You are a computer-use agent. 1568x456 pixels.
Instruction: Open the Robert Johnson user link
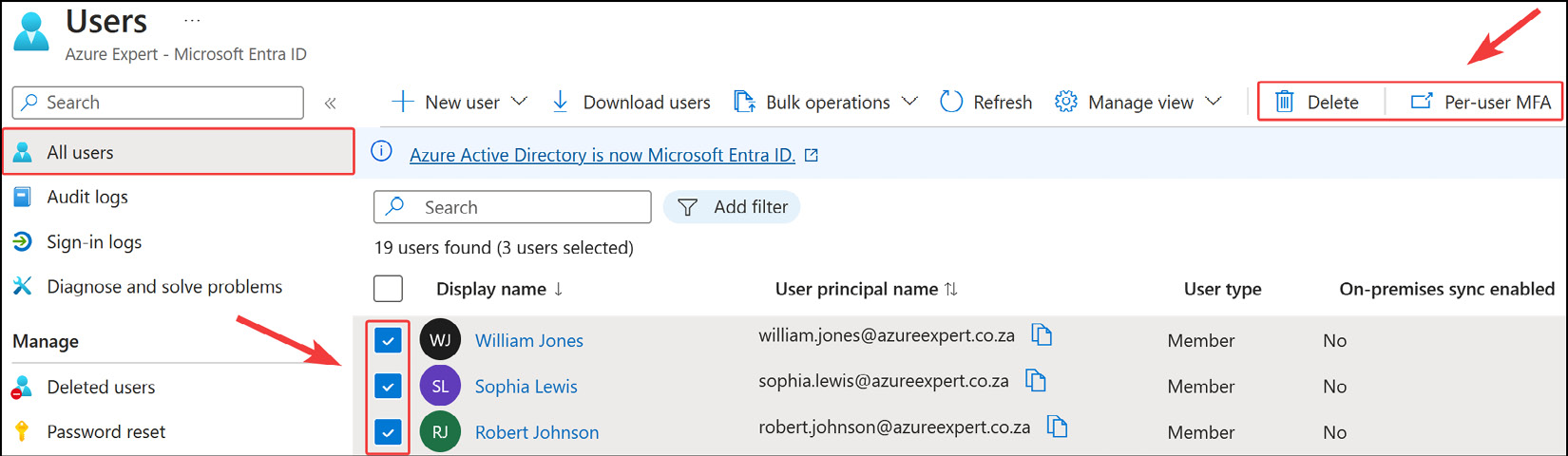pyautogui.click(x=537, y=432)
